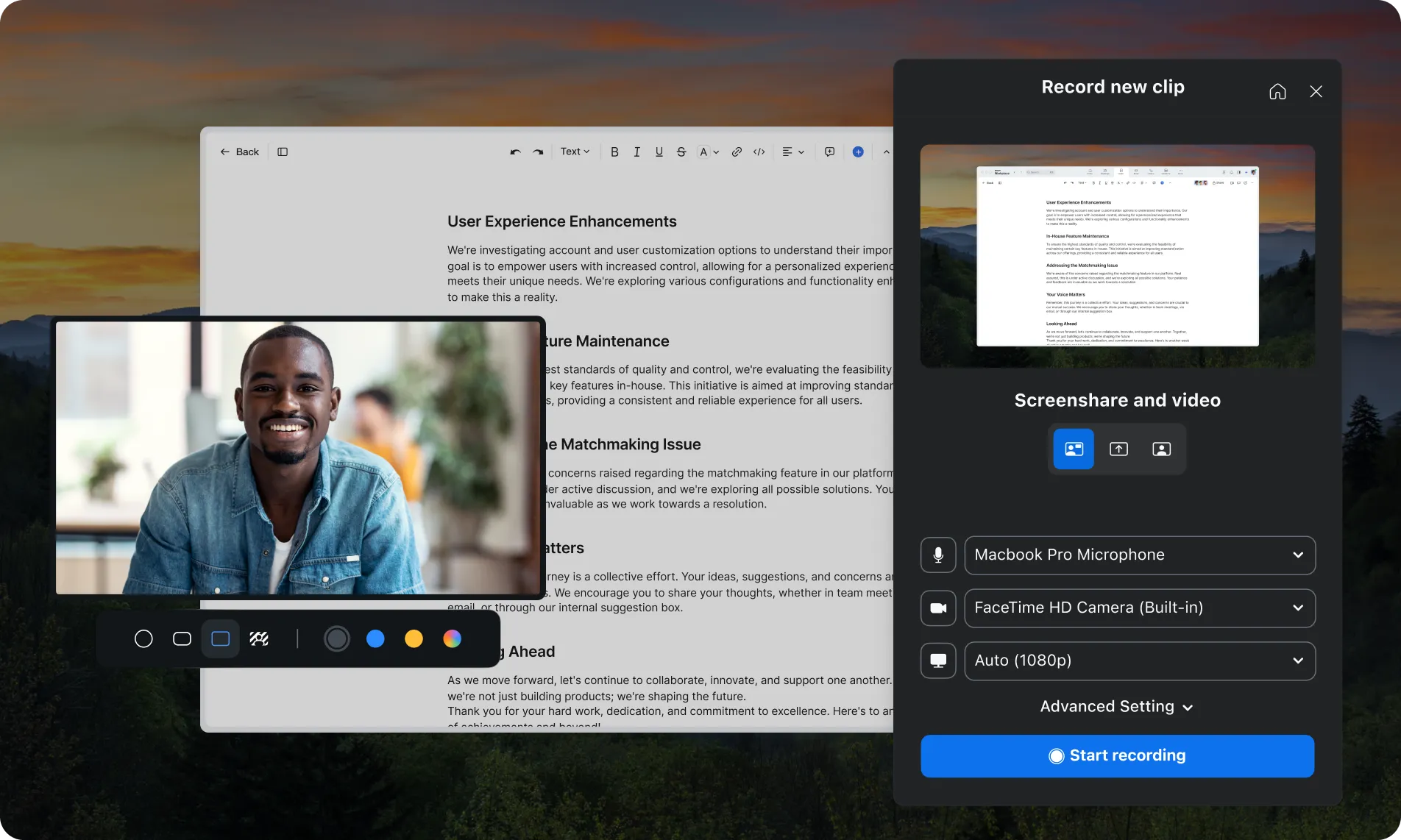
Task: Open the comment icon in toolbar
Action: pos(829,152)
